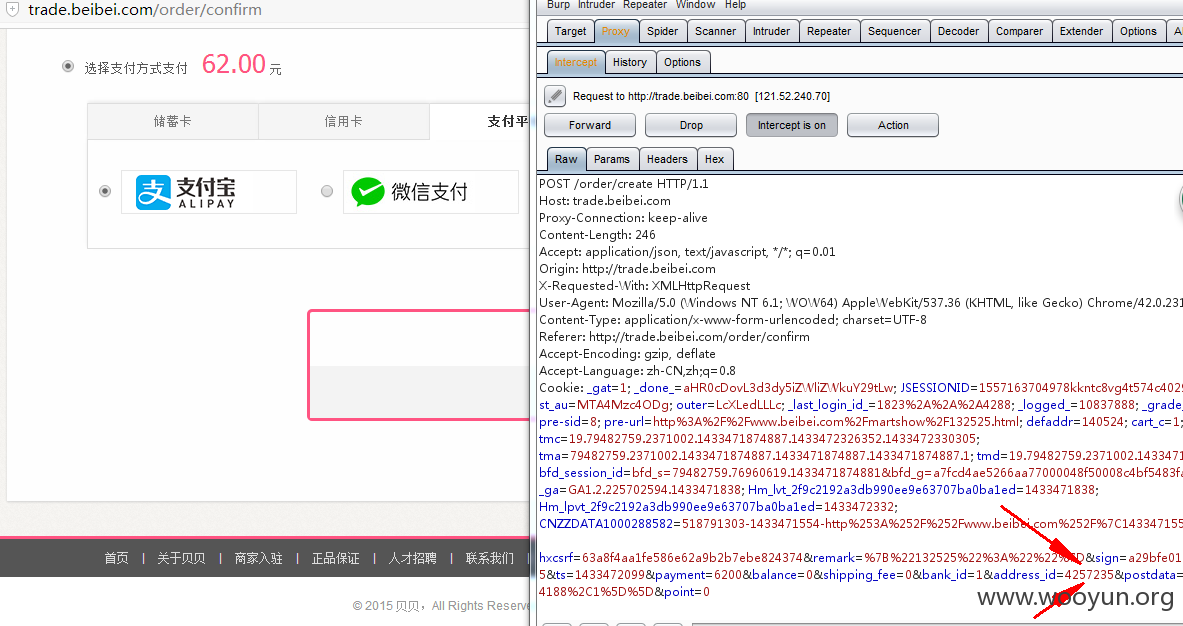
Task: Open the 联系我们 footer link
Action: click(x=490, y=558)
